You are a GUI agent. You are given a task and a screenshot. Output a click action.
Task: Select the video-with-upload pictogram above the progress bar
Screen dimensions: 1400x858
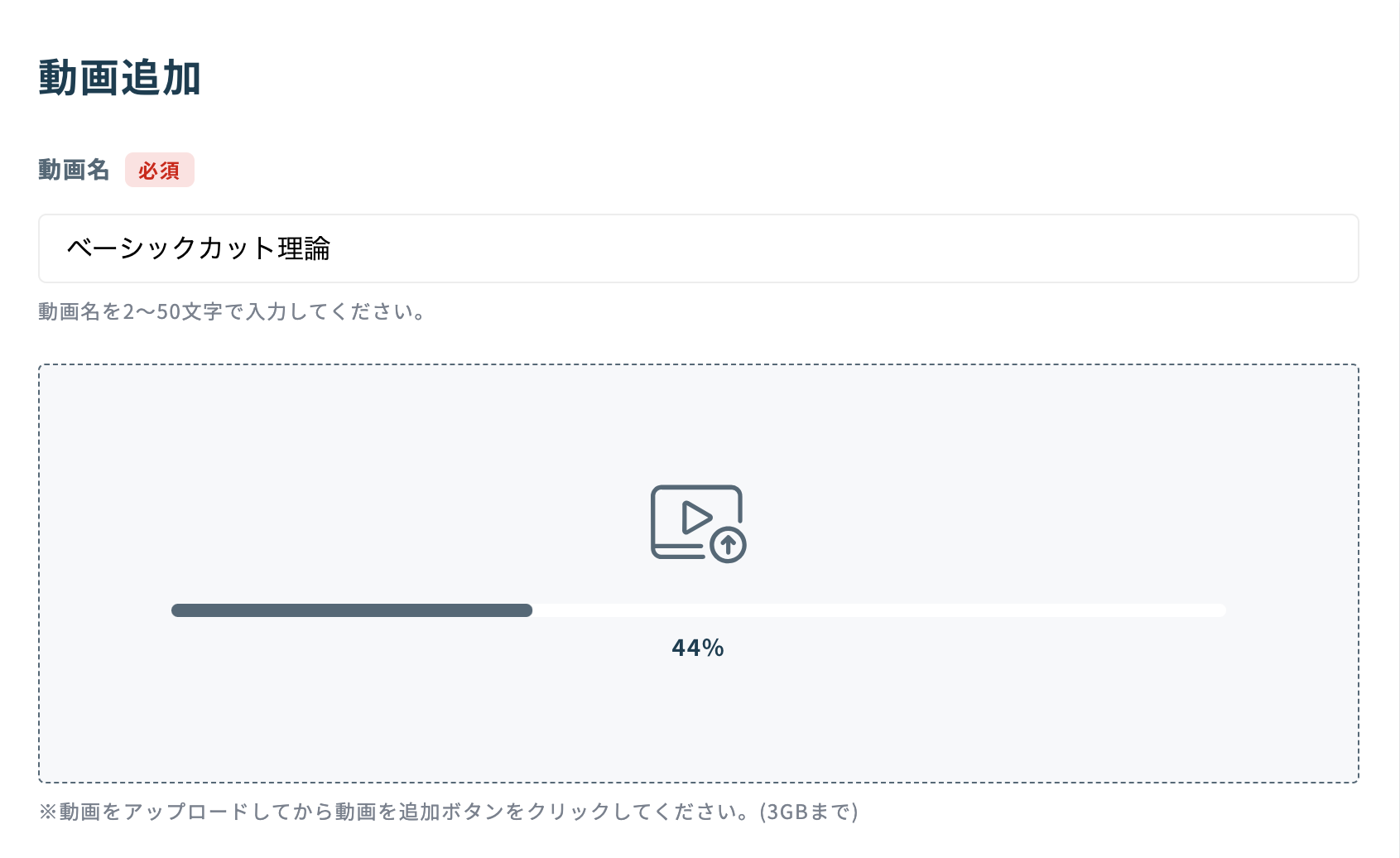click(x=696, y=523)
